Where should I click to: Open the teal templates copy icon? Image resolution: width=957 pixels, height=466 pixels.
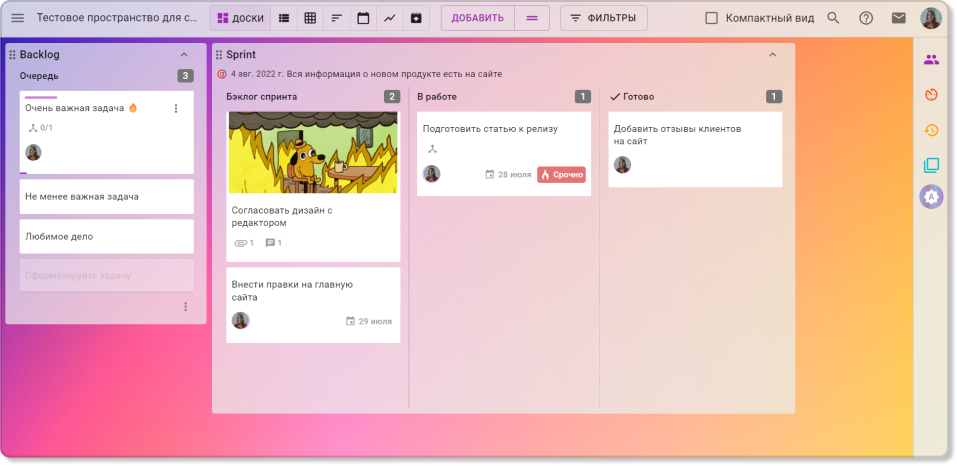[931, 165]
